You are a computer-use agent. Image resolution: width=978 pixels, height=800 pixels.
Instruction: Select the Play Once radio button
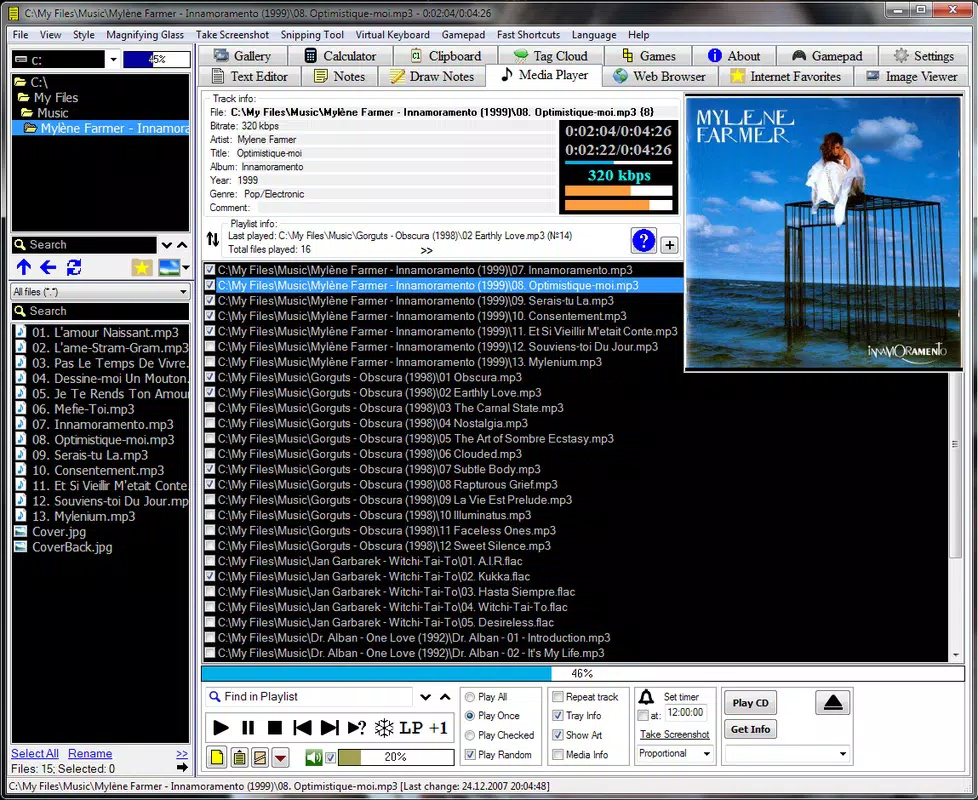(470, 716)
